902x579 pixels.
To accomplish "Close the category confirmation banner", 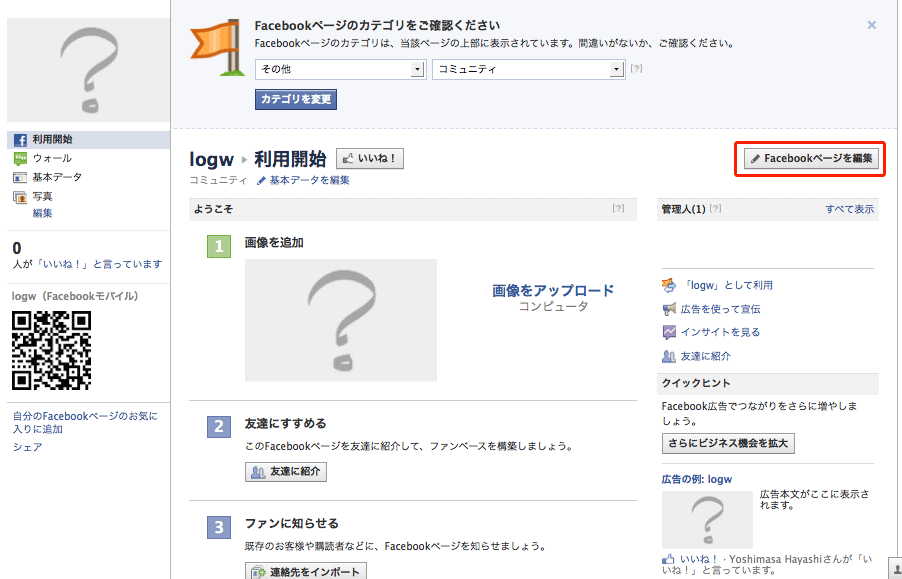I will point(871,25).
